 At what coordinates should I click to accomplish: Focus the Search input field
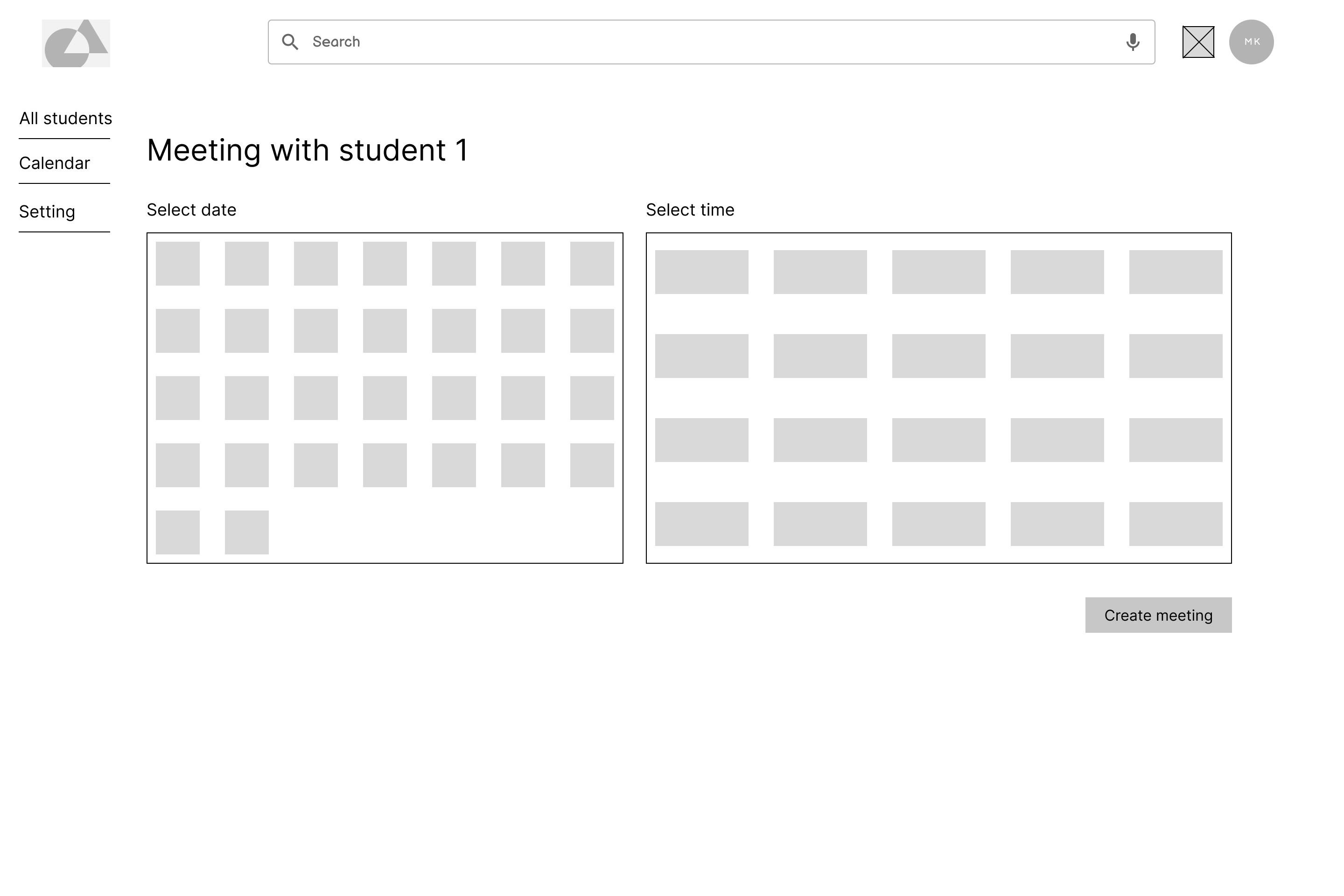708,42
